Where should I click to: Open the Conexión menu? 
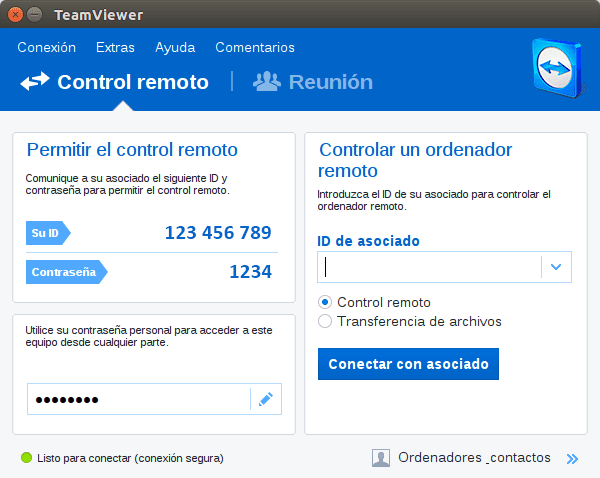pyautogui.click(x=47, y=47)
